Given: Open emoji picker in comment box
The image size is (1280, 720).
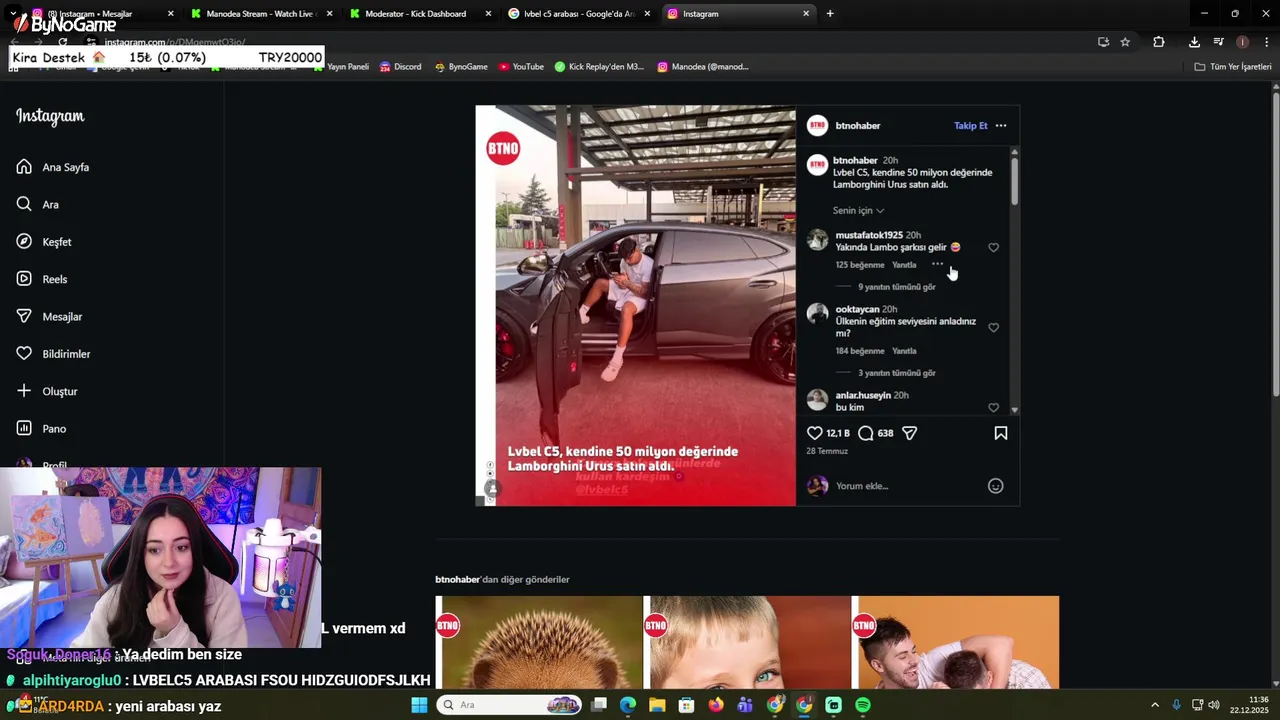Looking at the screenshot, I should point(996,486).
